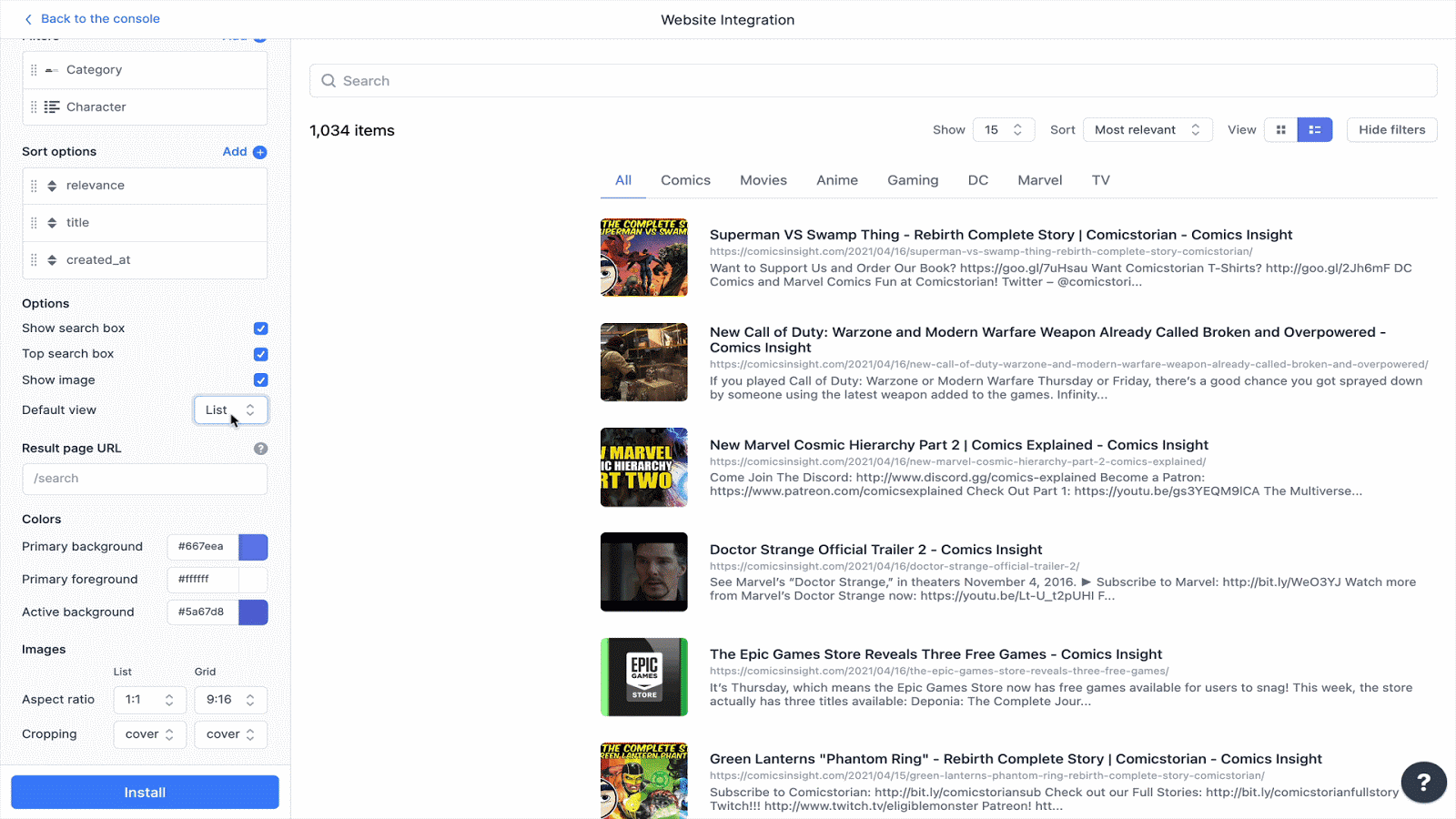Select the TV tab
1456x819 pixels.
click(1101, 180)
